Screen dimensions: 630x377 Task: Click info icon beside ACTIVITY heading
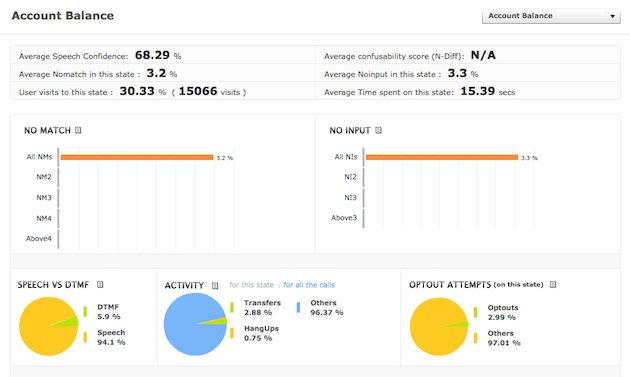(215, 285)
